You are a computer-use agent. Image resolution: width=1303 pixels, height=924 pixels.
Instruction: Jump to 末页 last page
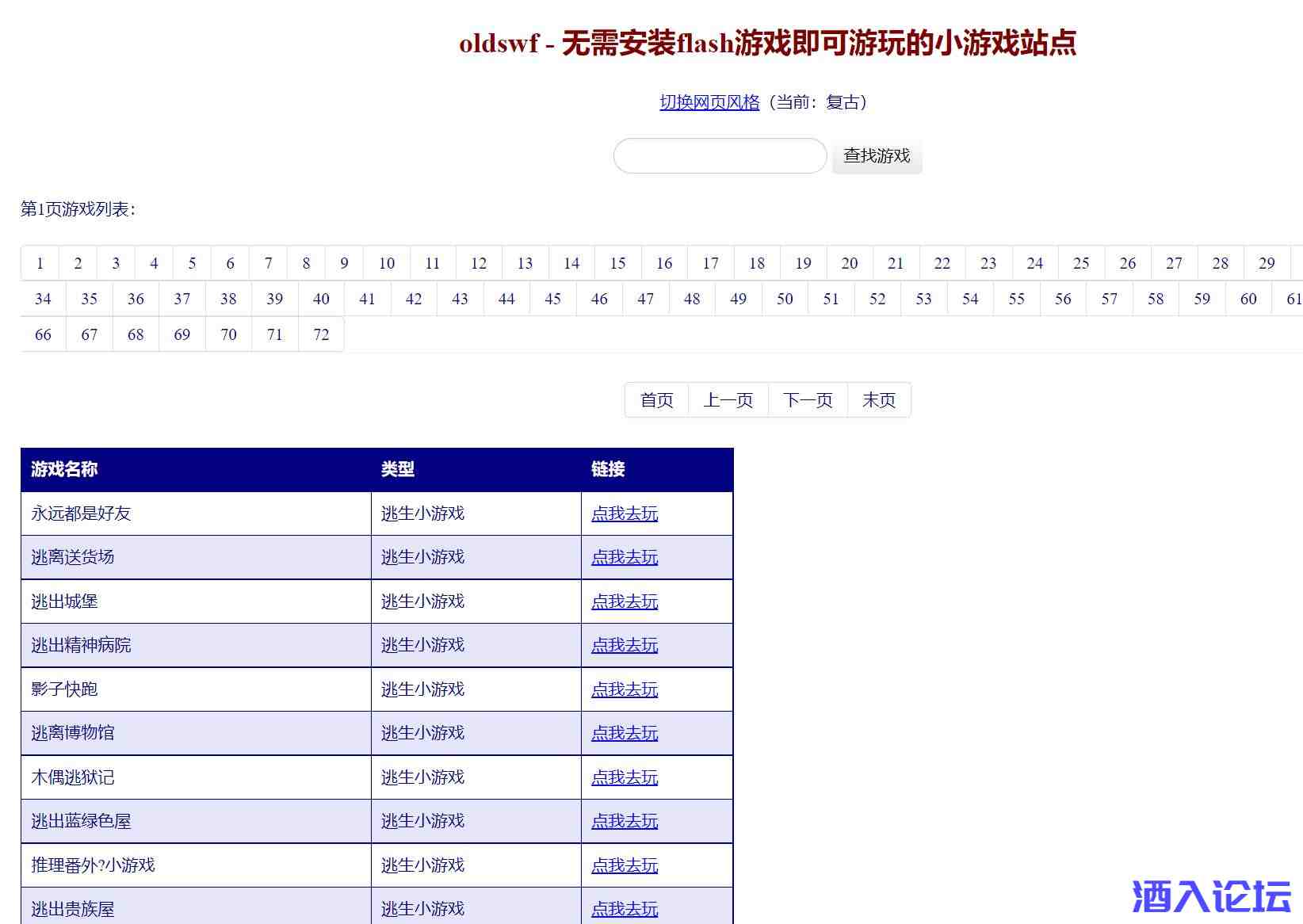[x=879, y=400]
